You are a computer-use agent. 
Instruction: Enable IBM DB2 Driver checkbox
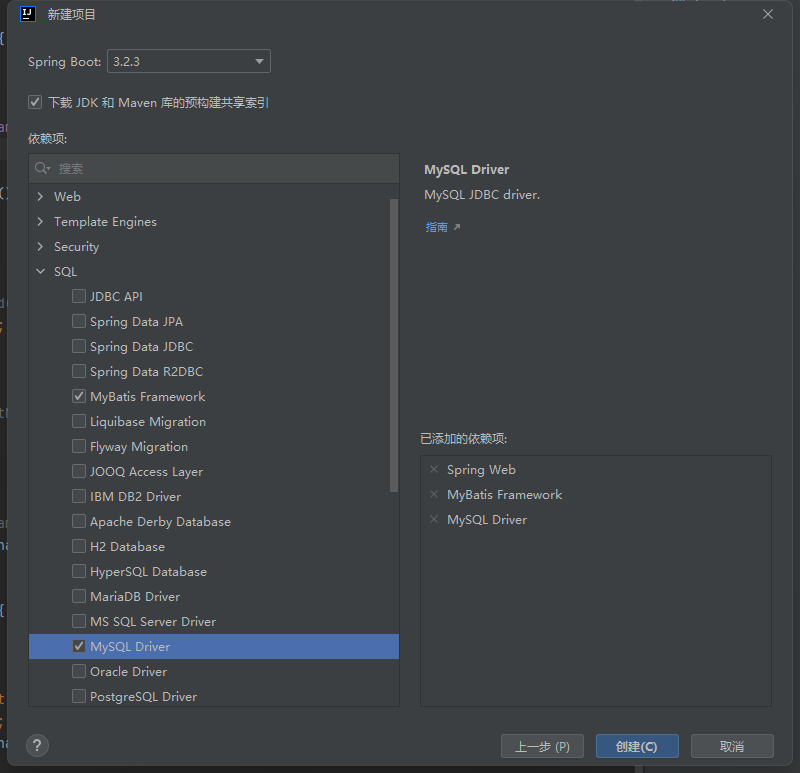pyautogui.click(x=79, y=496)
